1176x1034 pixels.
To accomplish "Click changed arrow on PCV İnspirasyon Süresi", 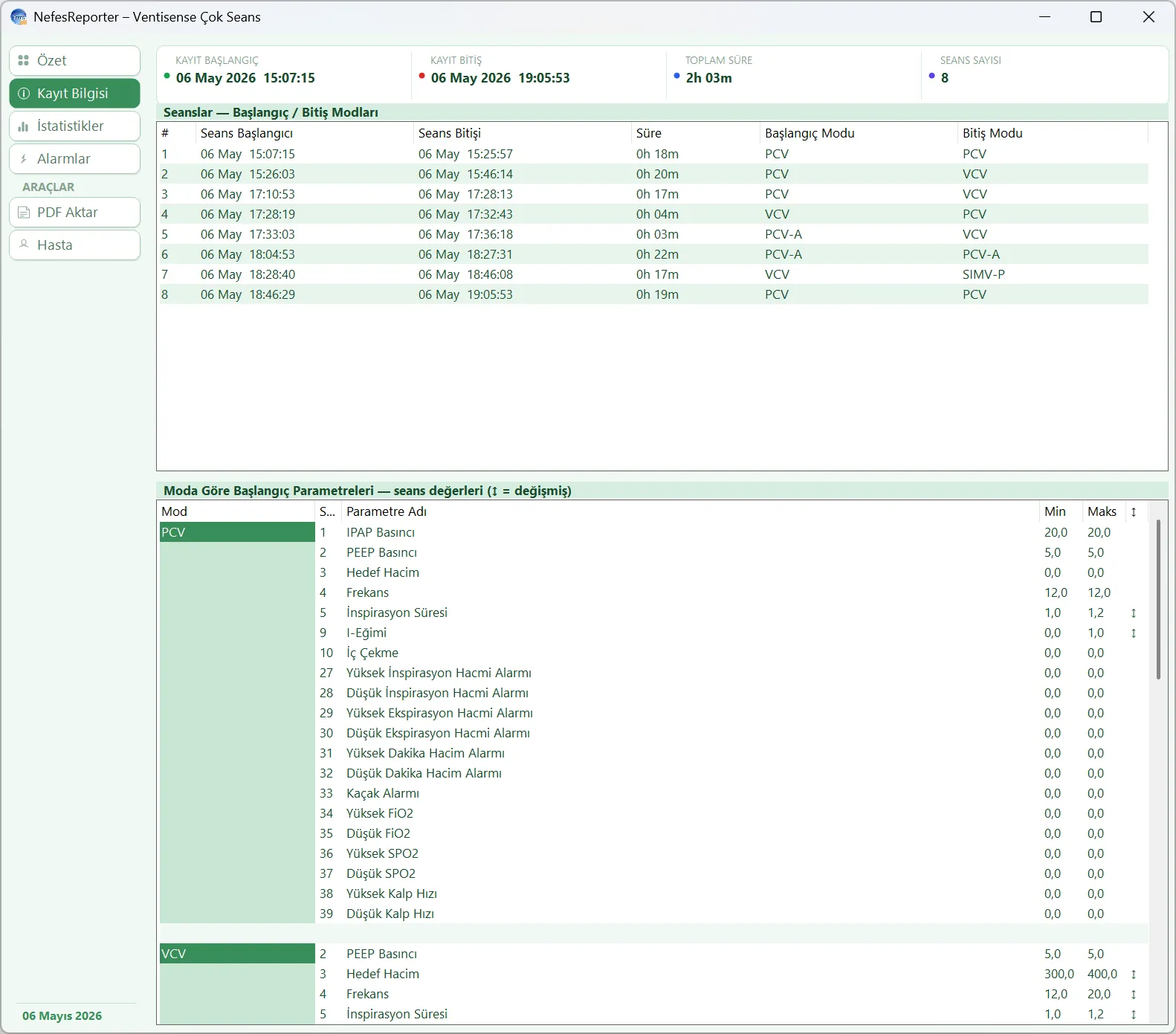I will pyautogui.click(x=1134, y=613).
